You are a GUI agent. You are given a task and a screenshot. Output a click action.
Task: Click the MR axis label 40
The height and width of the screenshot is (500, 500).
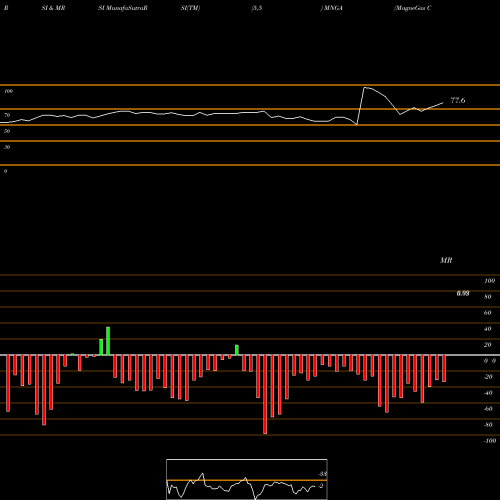click(487, 329)
